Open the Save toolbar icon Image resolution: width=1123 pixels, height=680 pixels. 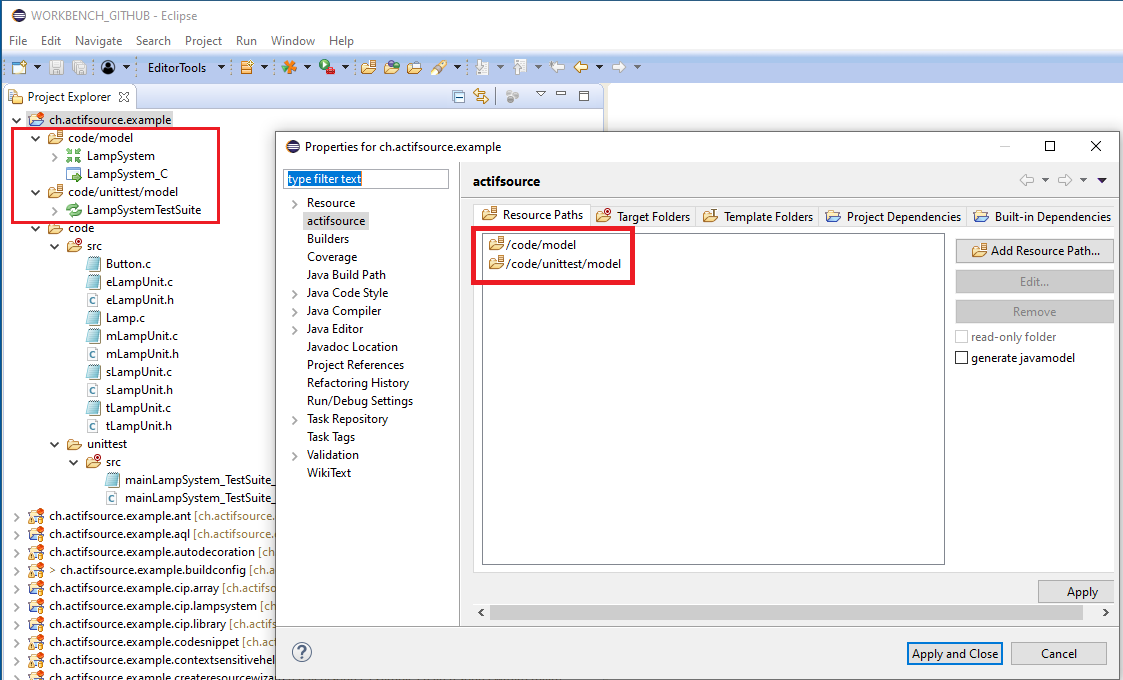[x=55, y=67]
